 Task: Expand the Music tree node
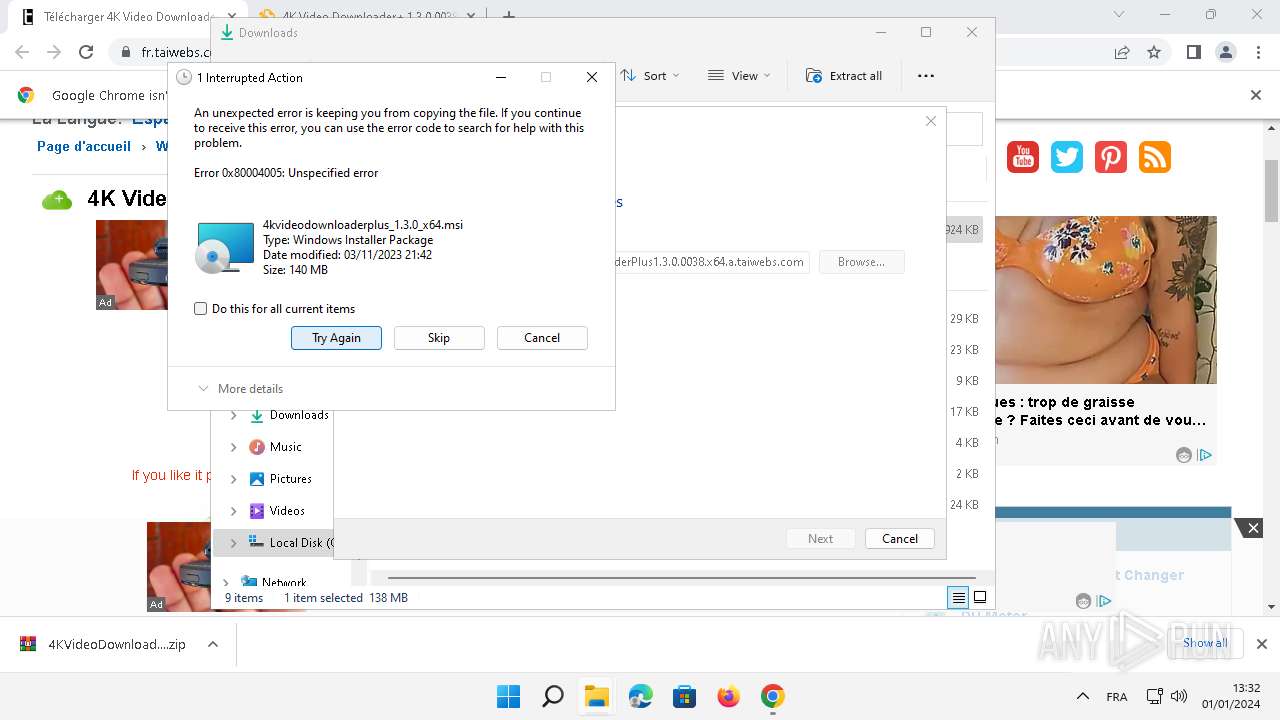pyautogui.click(x=234, y=447)
